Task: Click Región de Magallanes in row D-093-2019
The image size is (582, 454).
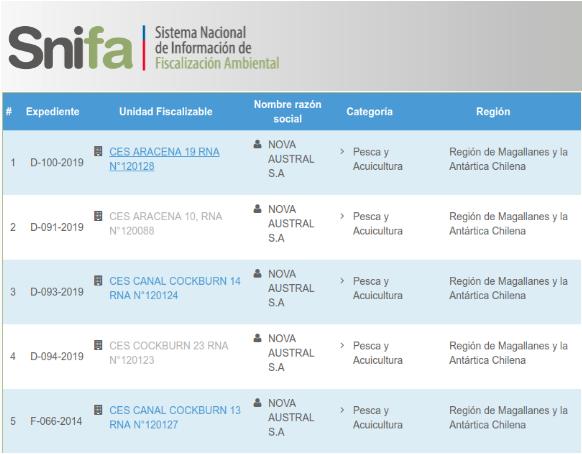Action: tap(508, 288)
